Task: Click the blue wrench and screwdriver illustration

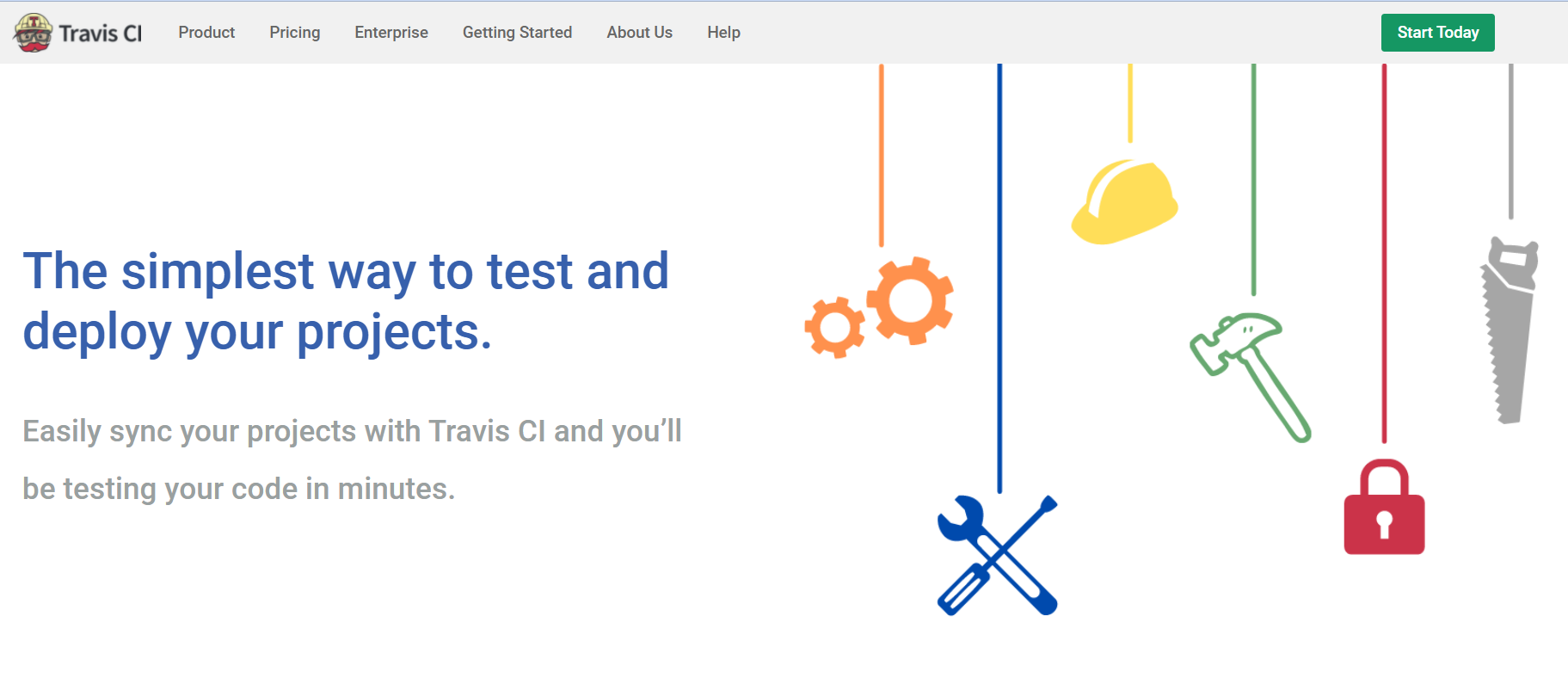Action: click(x=997, y=555)
